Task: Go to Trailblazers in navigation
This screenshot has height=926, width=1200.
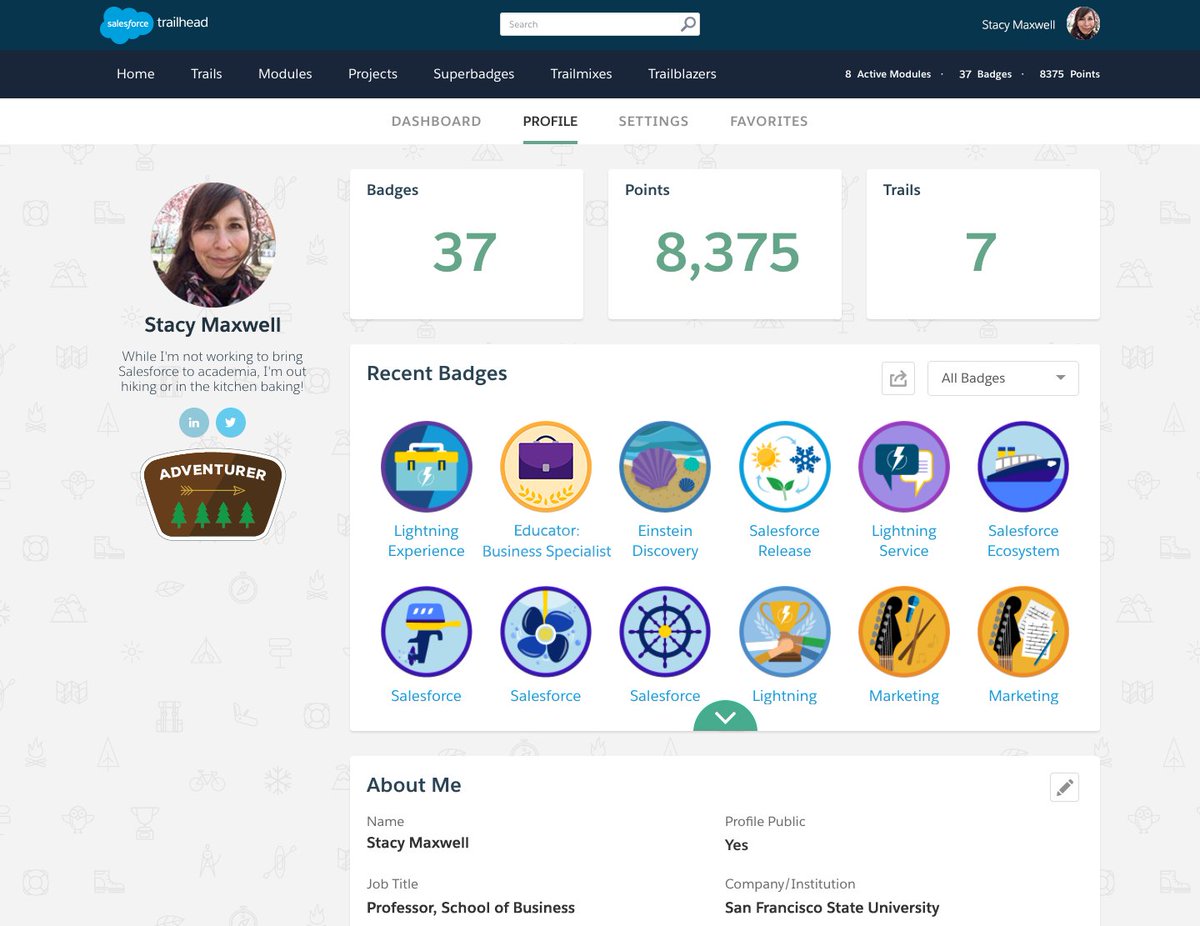Action: pyautogui.click(x=682, y=74)
